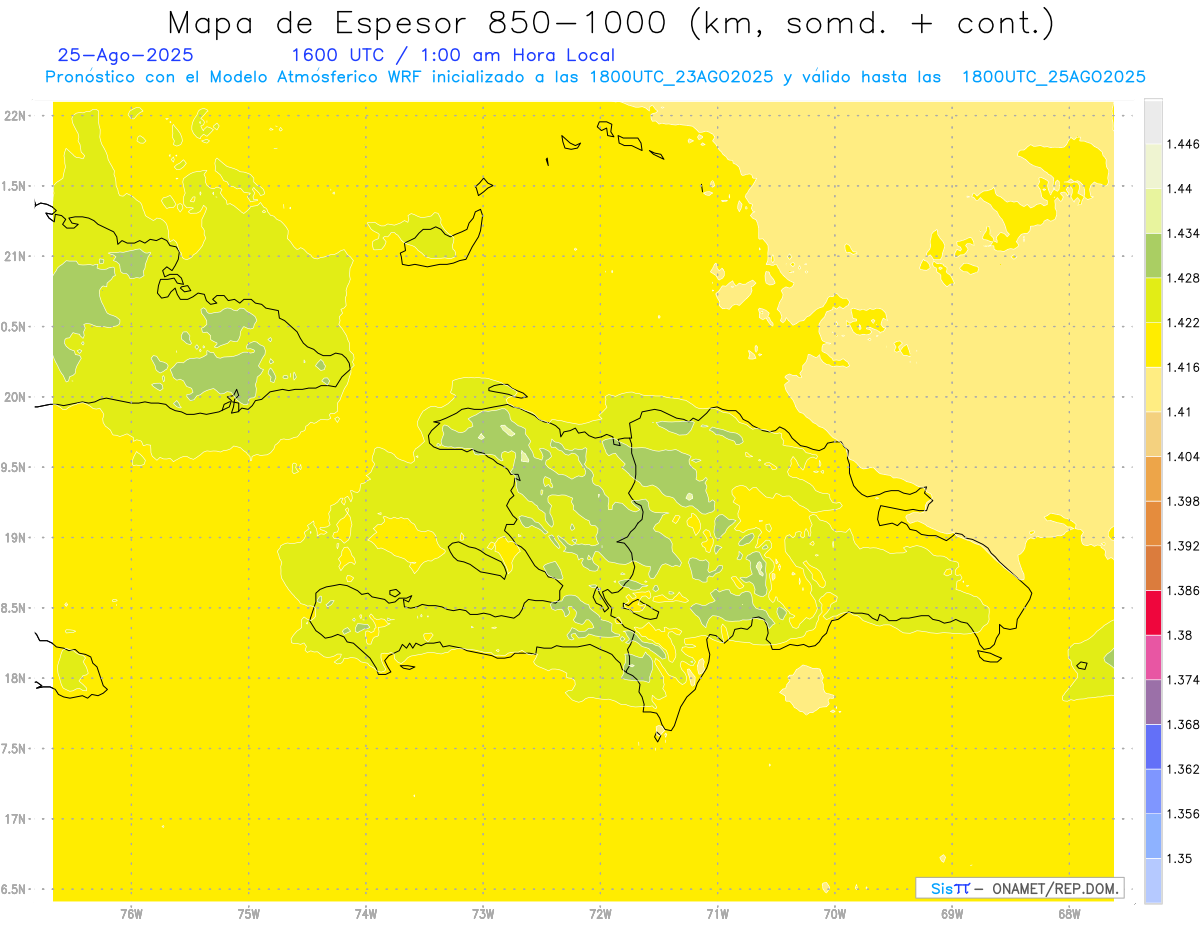The image size is (1200, 927).
Task: Click the '8.5N' latitude label
Action: point(15,608)
